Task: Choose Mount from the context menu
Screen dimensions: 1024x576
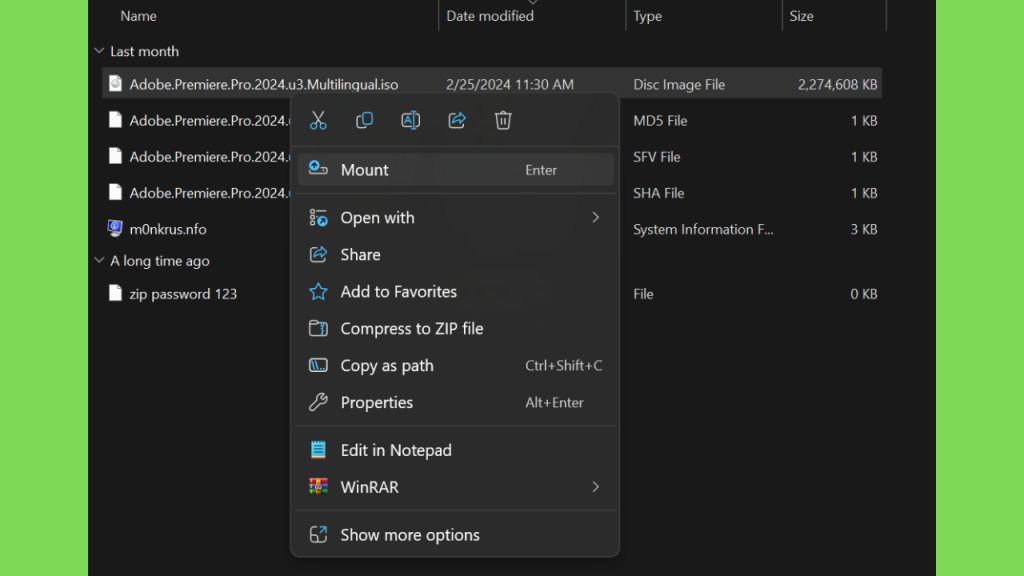Action: [455, 170]
